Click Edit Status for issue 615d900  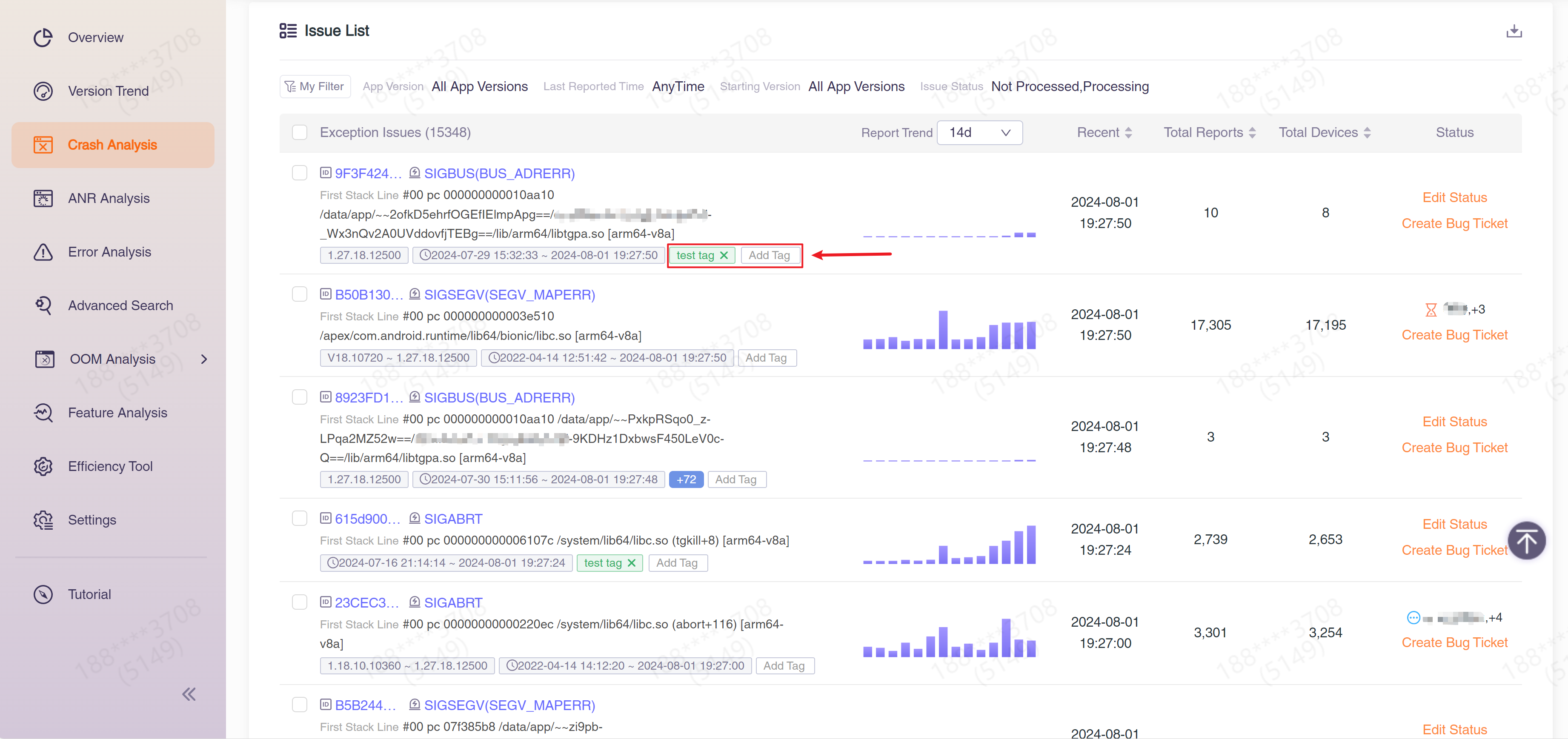pyautogui.click(x=1454, y=524)
